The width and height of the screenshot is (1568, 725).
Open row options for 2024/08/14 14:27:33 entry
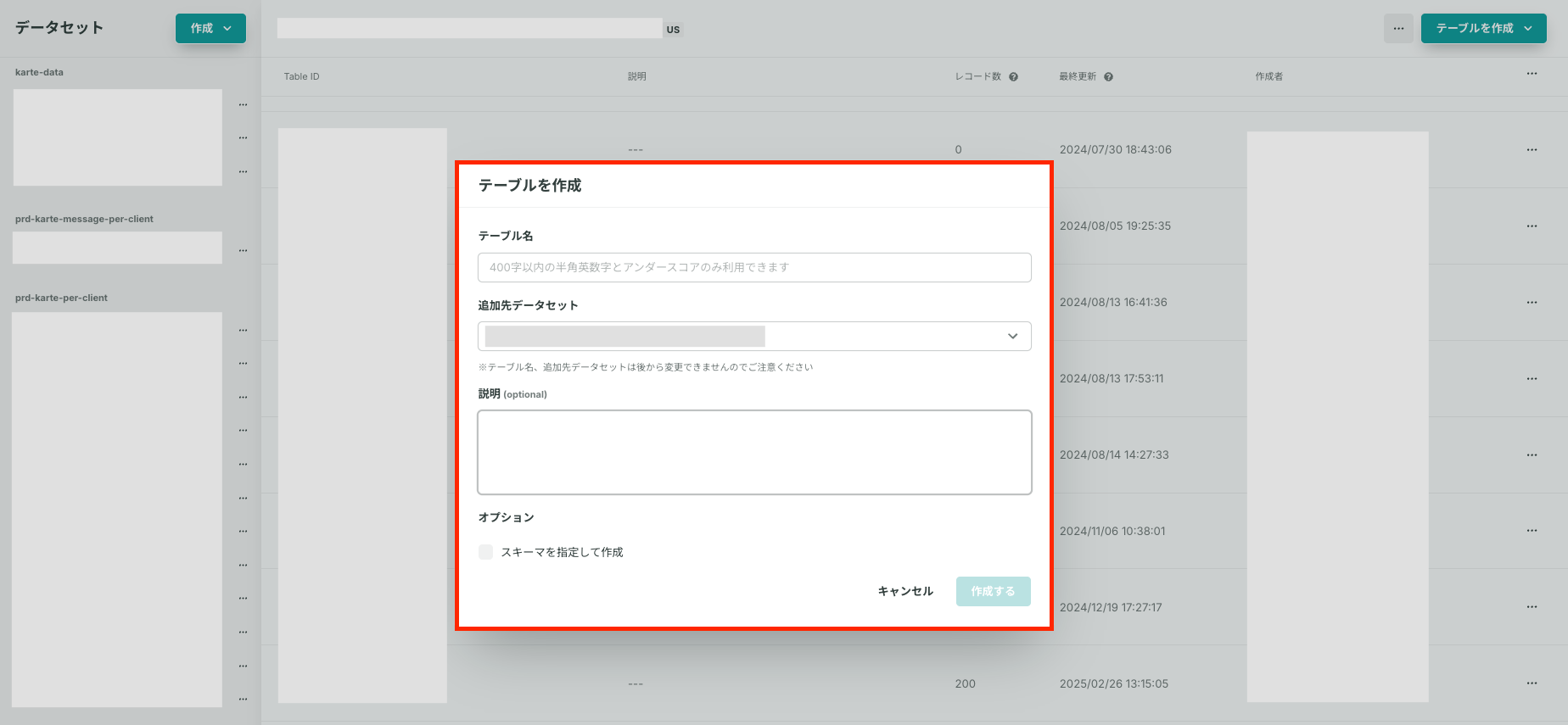click(x=1532, y=455)
